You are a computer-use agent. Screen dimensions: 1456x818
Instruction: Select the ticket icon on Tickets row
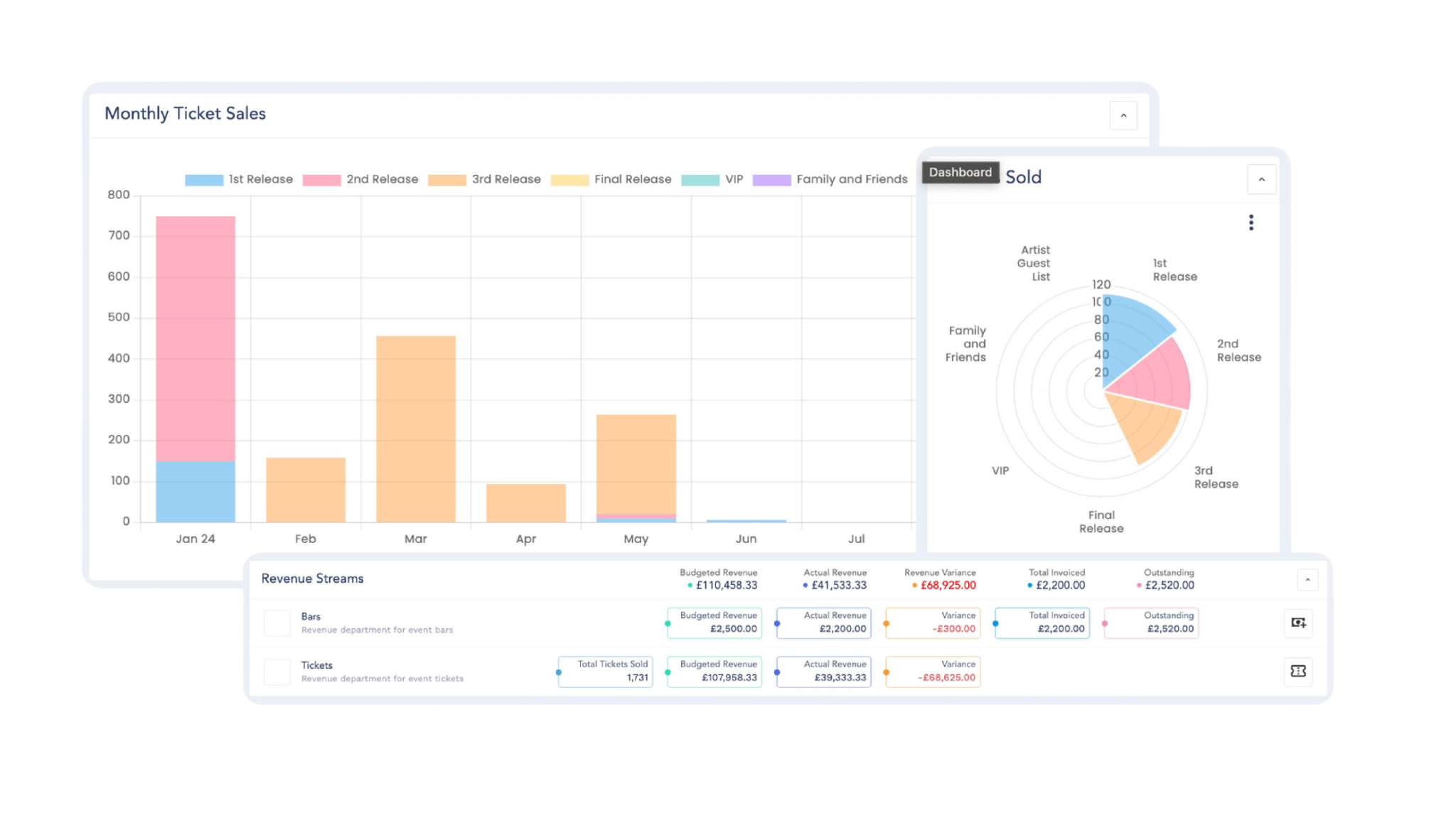tap(1299, 672)
